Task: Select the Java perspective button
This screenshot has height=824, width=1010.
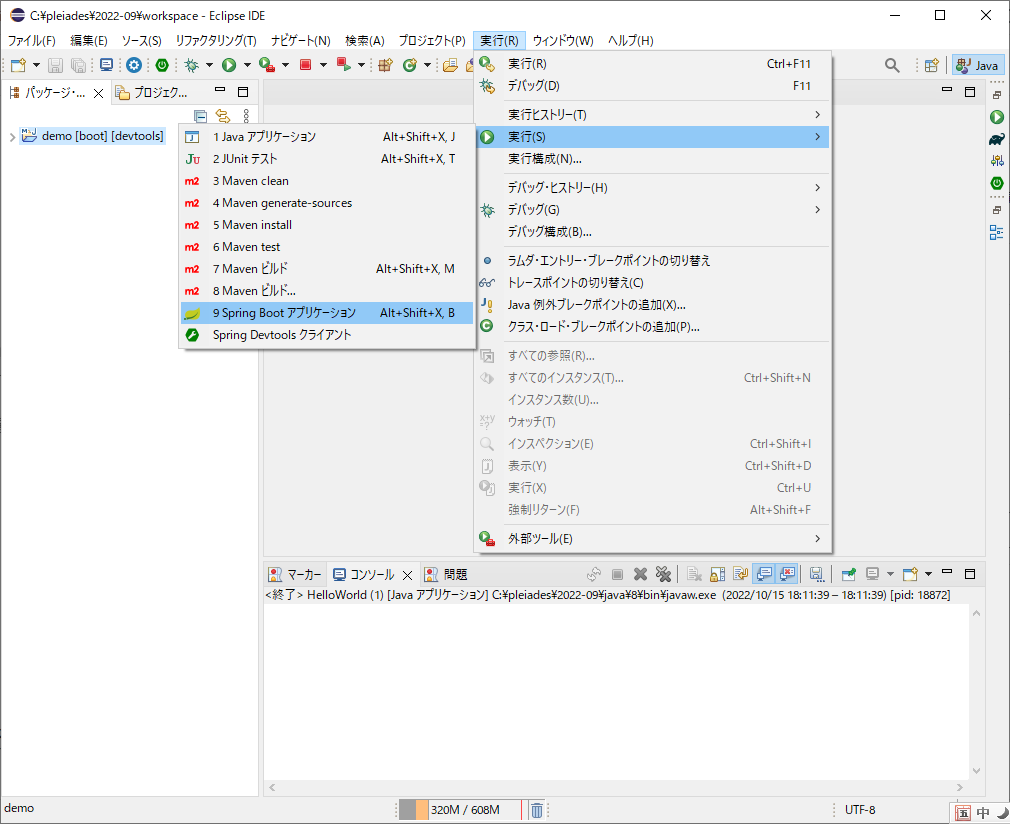Action: tap(978, 65)
